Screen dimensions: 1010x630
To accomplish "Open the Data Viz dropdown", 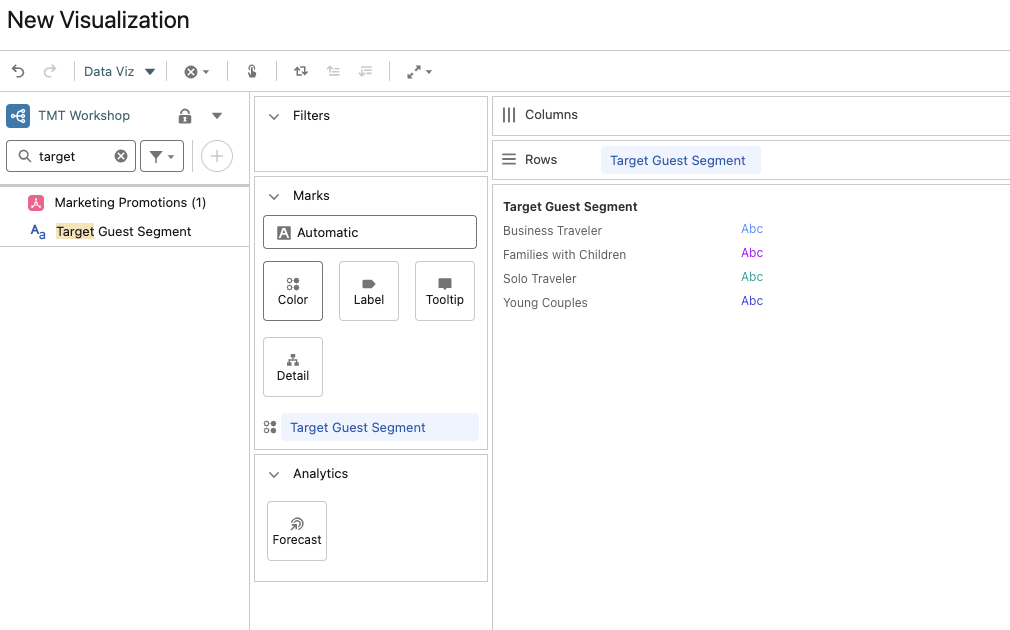I will 119,71.
